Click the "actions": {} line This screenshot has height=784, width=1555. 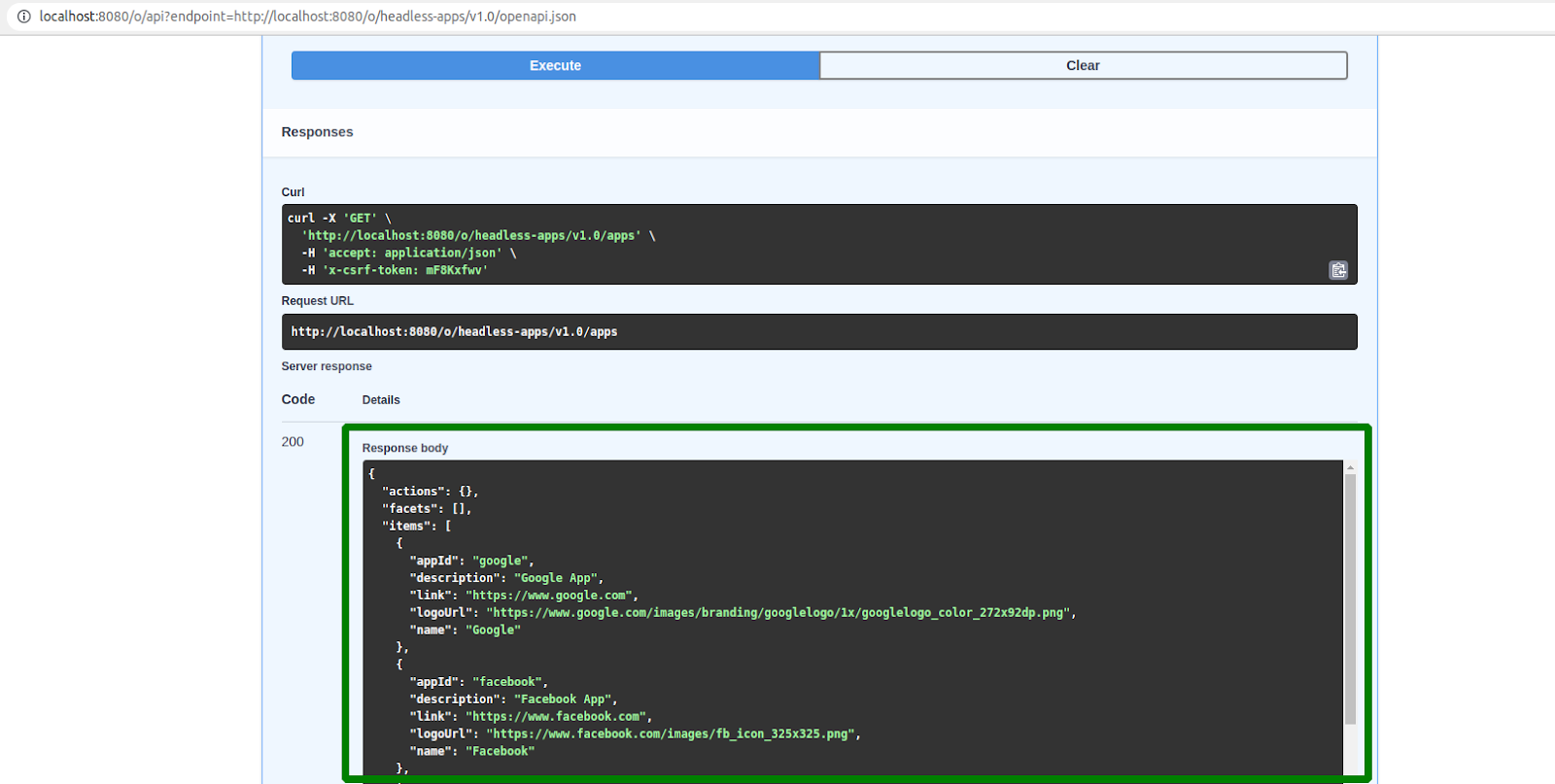coord(431,492)
